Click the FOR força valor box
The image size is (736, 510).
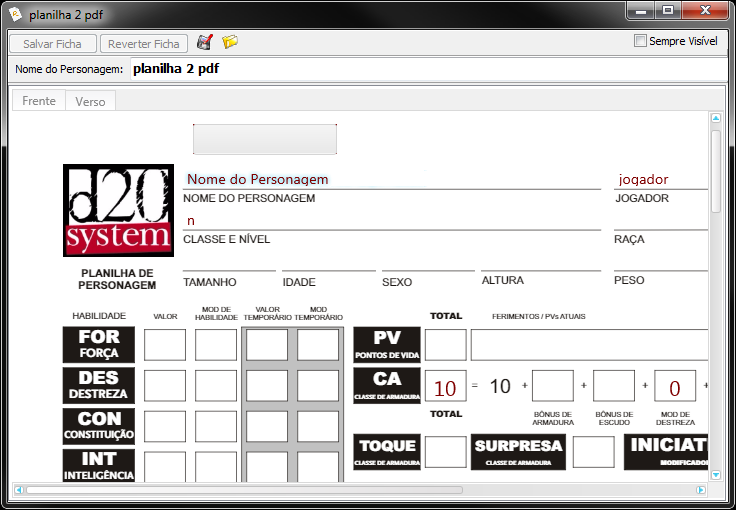tap(165, 345)
